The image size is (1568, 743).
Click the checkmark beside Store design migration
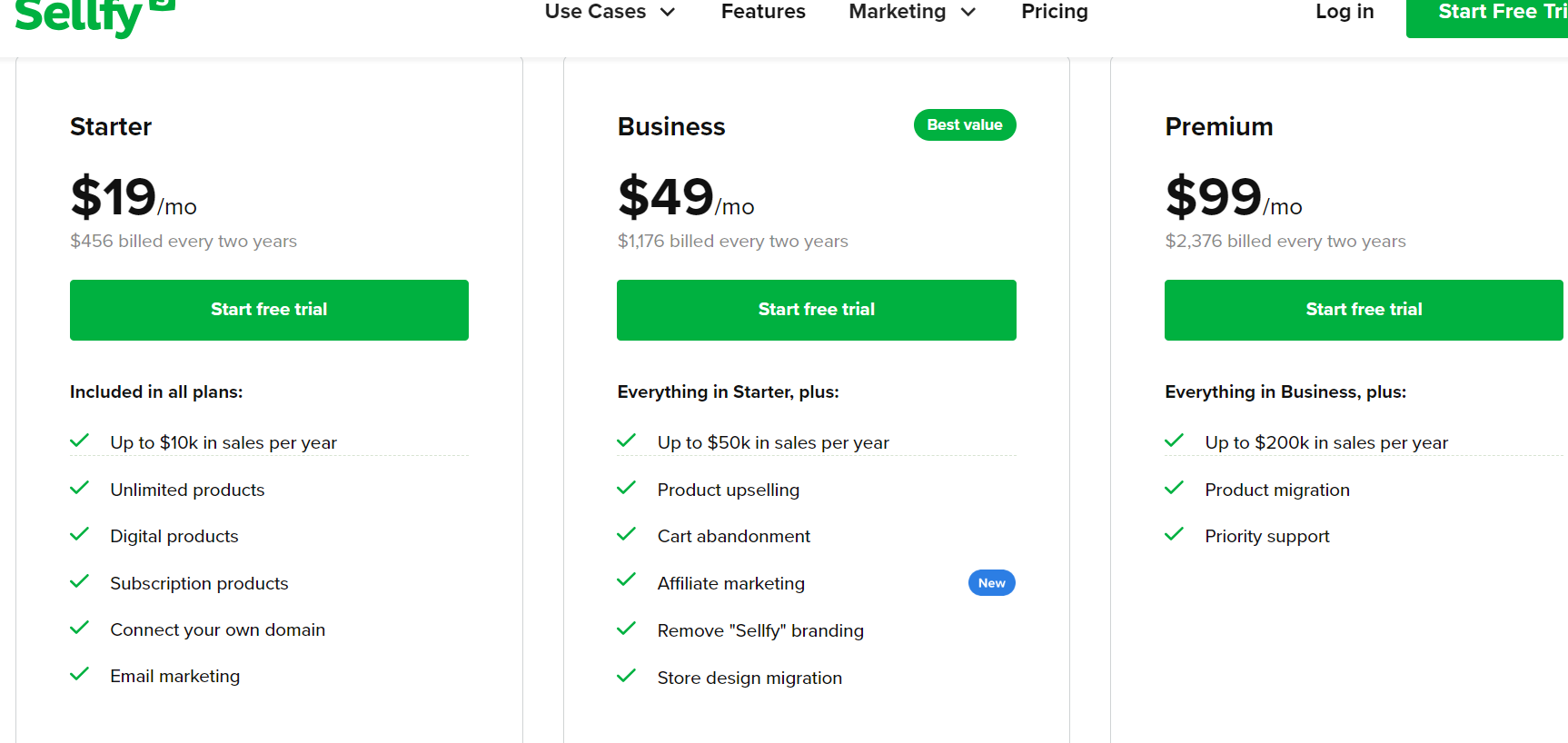[626, 676]
